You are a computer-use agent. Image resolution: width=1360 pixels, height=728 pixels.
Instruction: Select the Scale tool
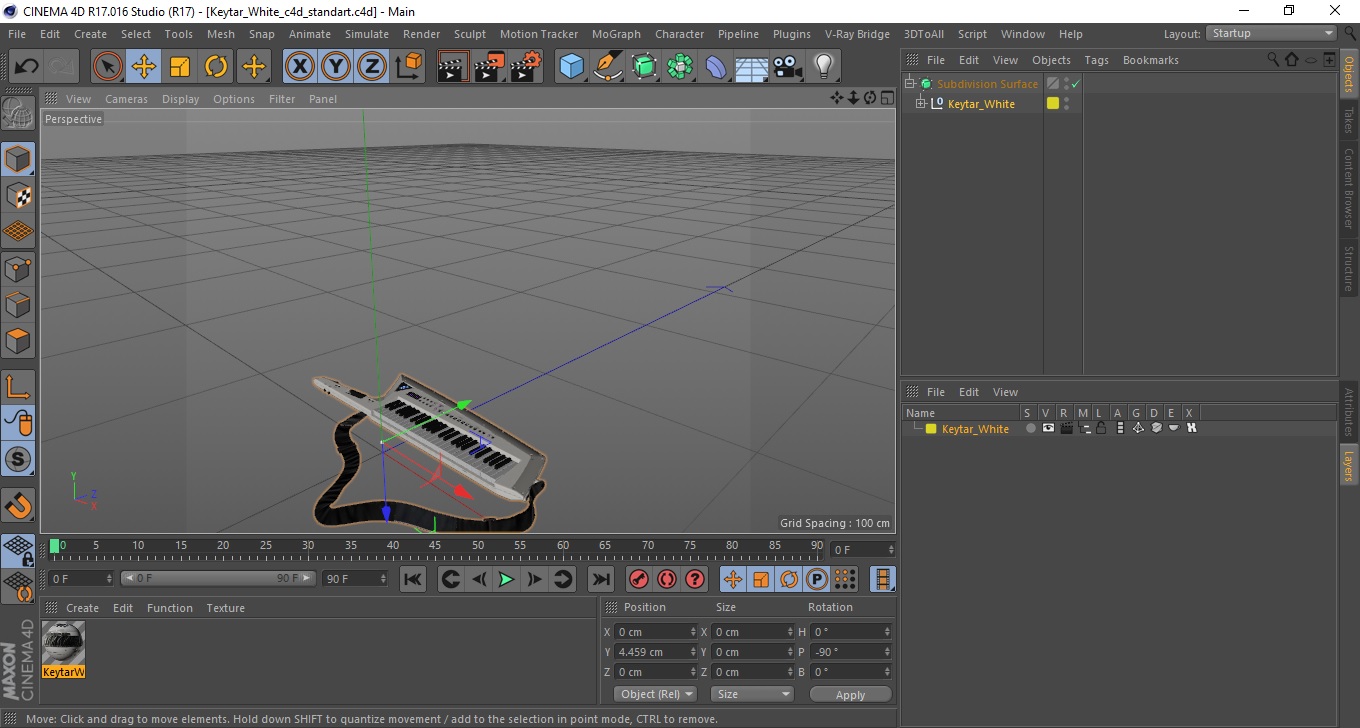180,67
